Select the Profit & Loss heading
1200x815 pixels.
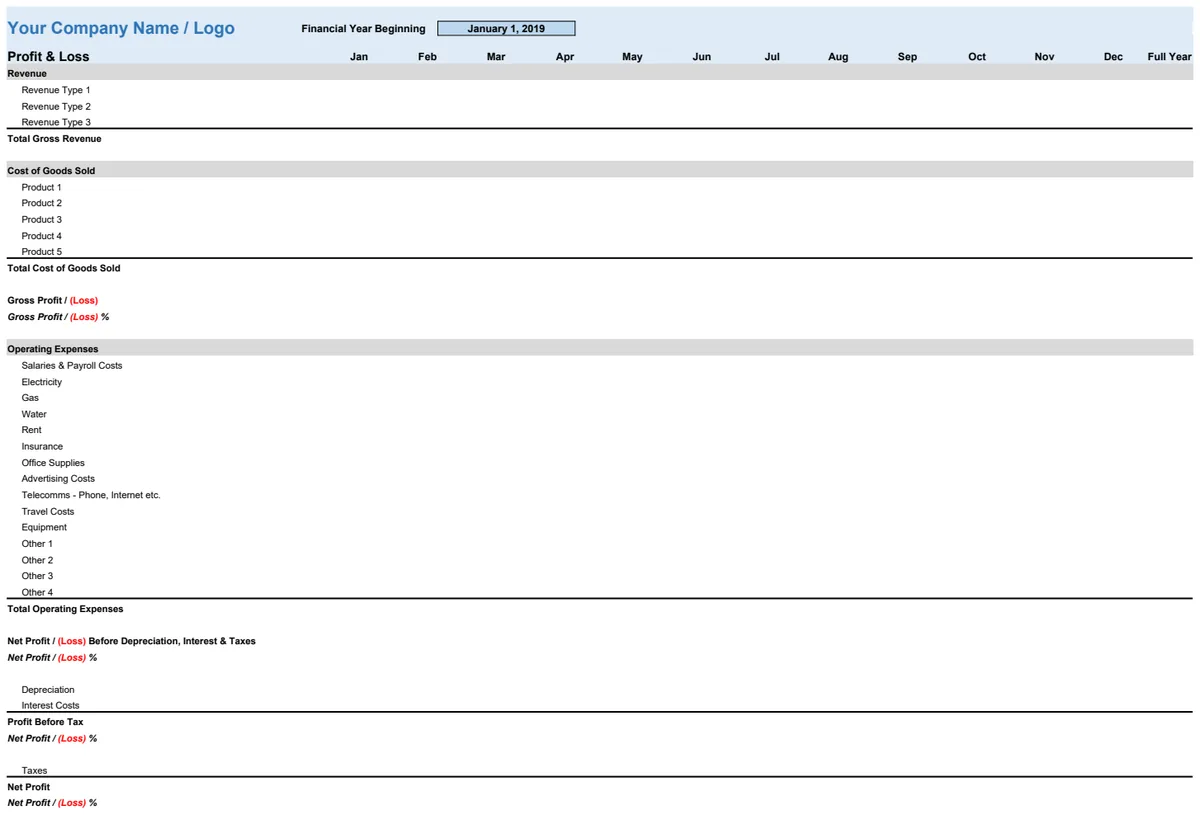pyautogui.click(x=48, y=57)
